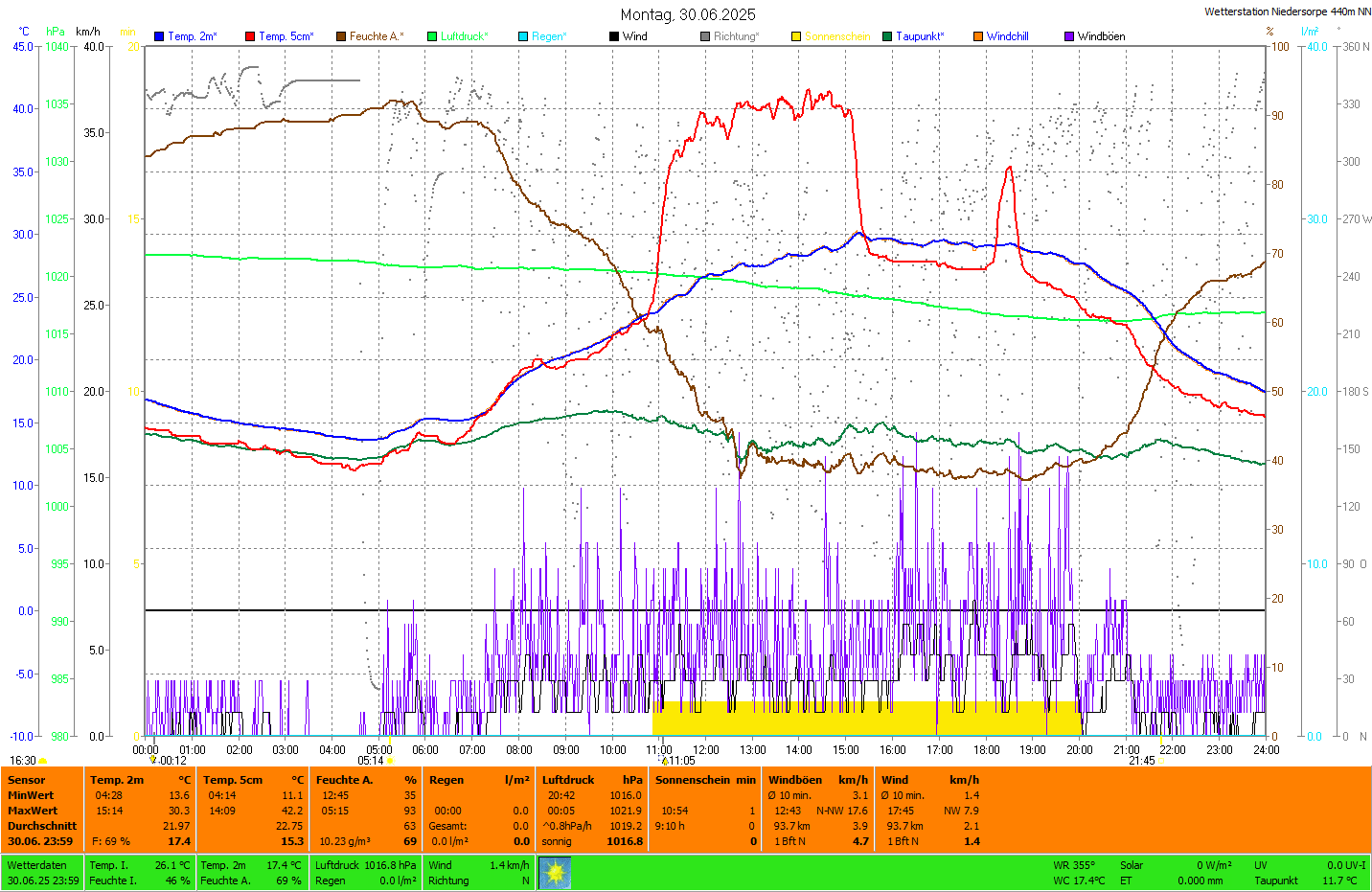The width and height of the screenshot is (1372, 892).
Task: Toggle the Taupunkt series legend label
Action: 919,36
